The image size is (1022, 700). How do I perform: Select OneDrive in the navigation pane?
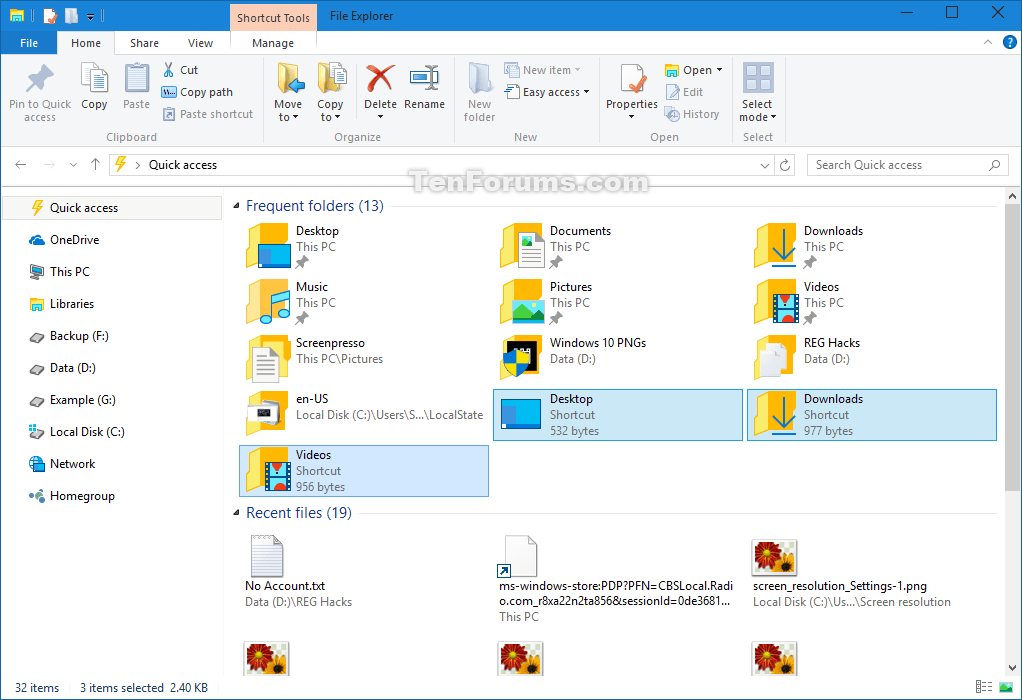click(75, 239)
